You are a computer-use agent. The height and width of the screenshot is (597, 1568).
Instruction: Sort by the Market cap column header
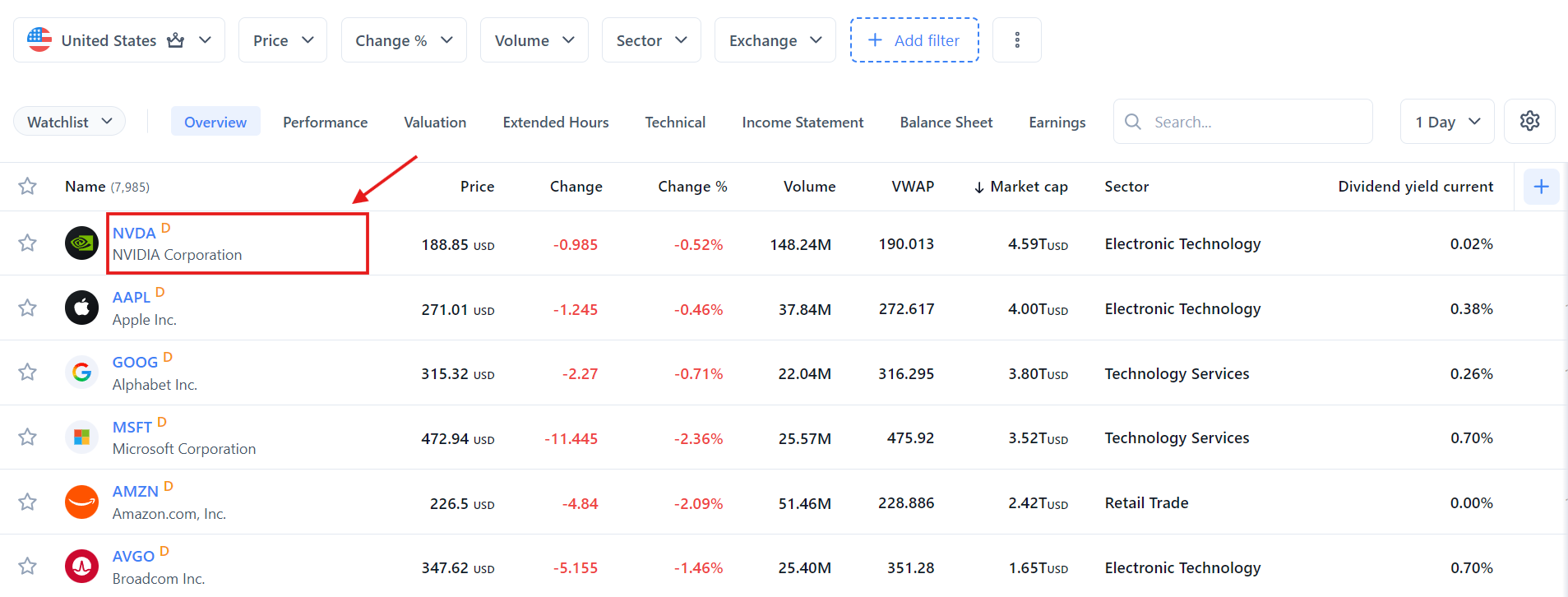click(1028, 187)
